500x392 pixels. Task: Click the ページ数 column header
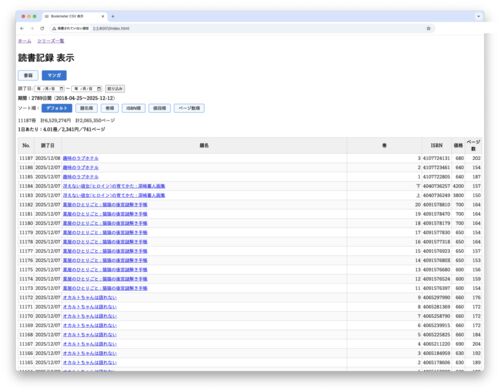pos(473,145)
